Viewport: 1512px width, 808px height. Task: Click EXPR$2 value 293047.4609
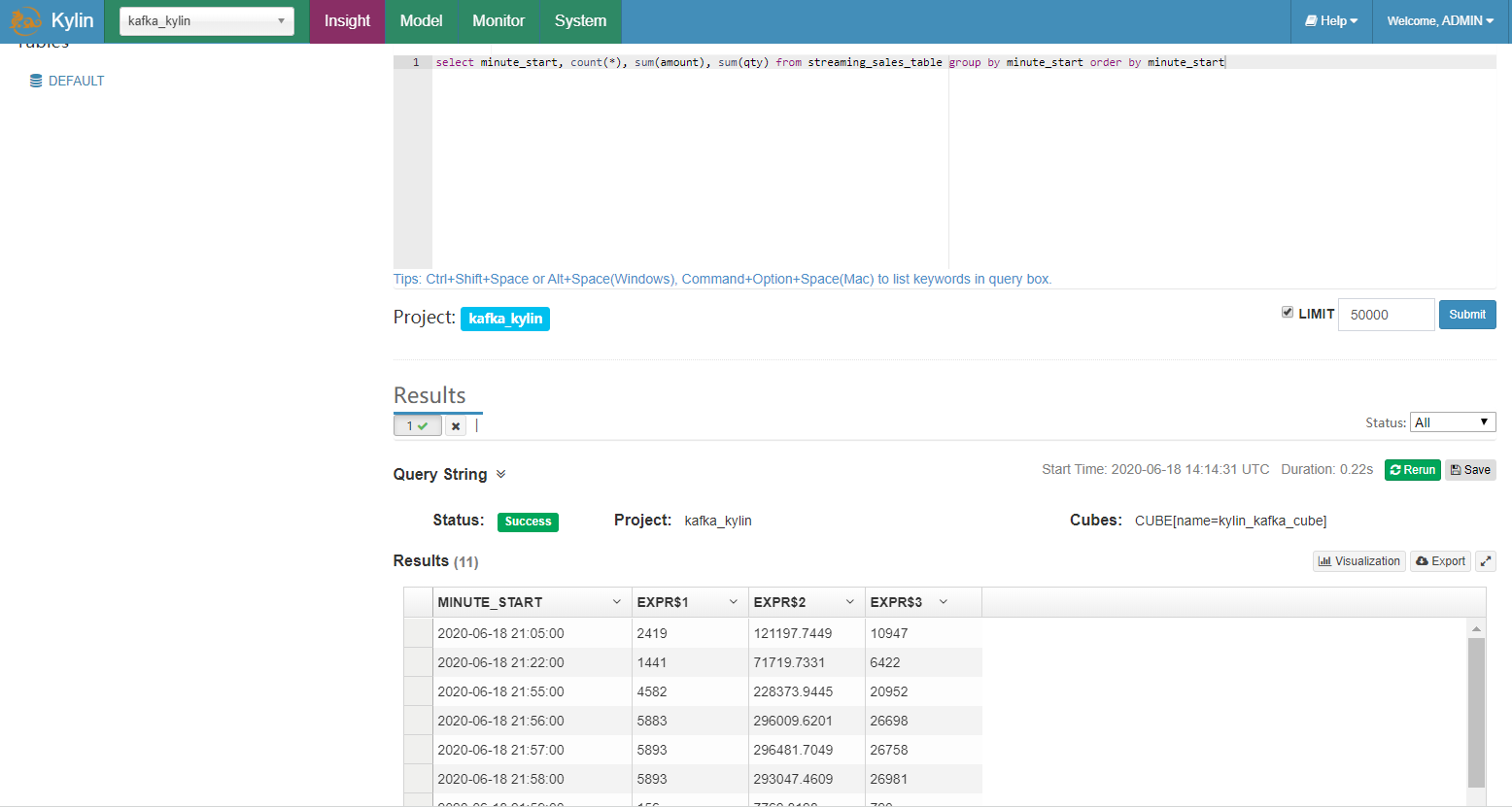click(x=807, y=779)
